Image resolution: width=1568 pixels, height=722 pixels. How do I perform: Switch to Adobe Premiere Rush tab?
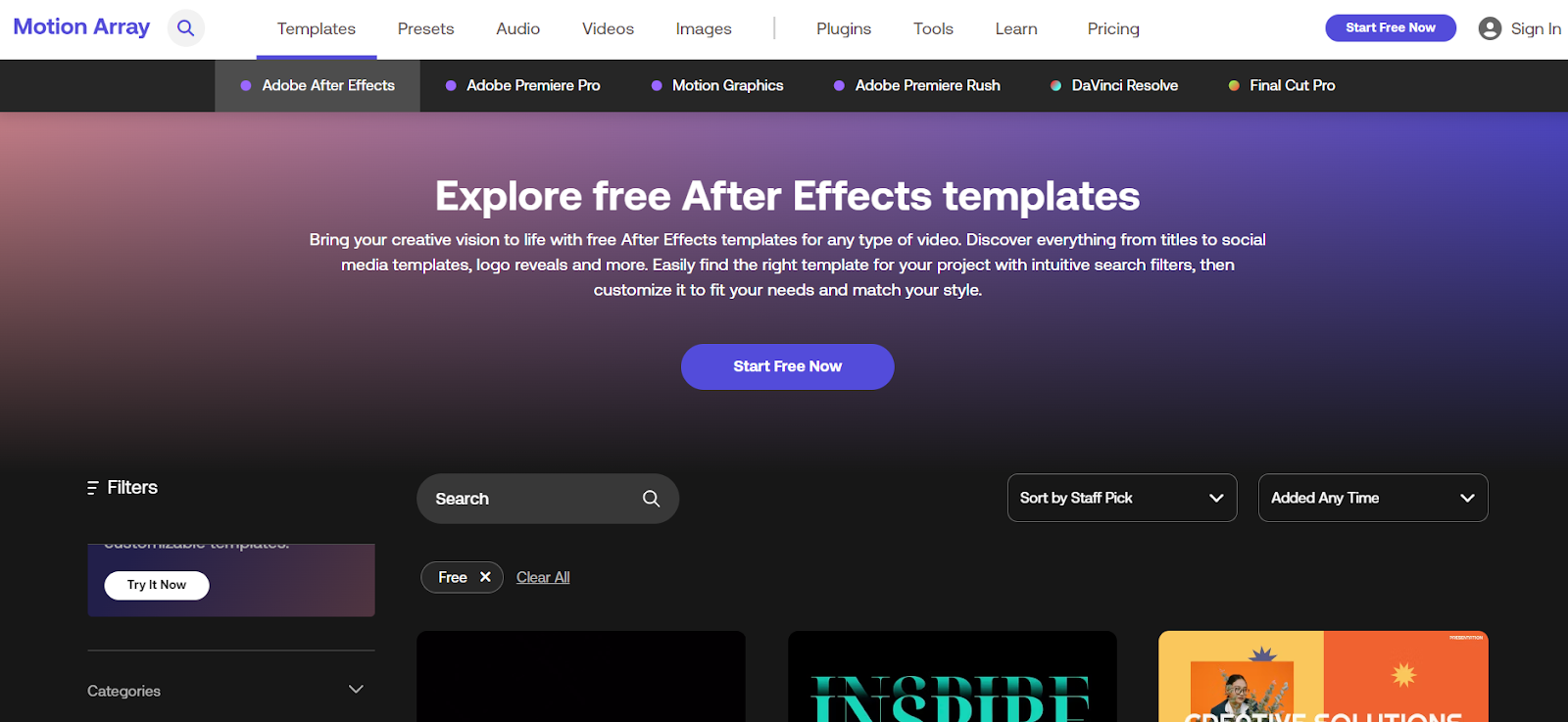click(x=917, y=85)
